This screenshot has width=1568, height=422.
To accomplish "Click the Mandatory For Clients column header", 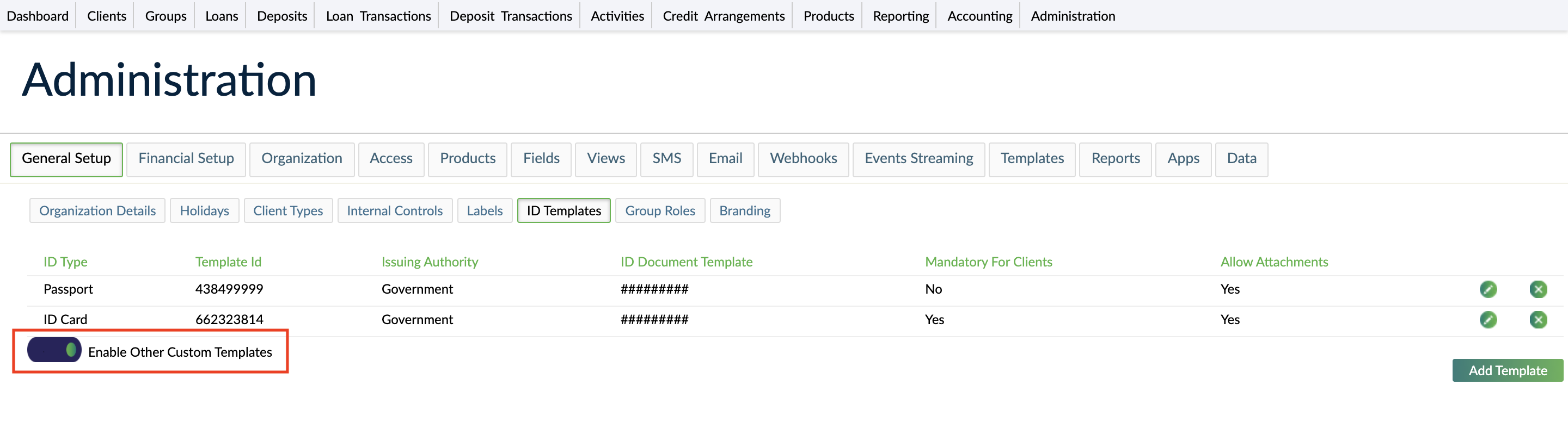I will point(989,262).
